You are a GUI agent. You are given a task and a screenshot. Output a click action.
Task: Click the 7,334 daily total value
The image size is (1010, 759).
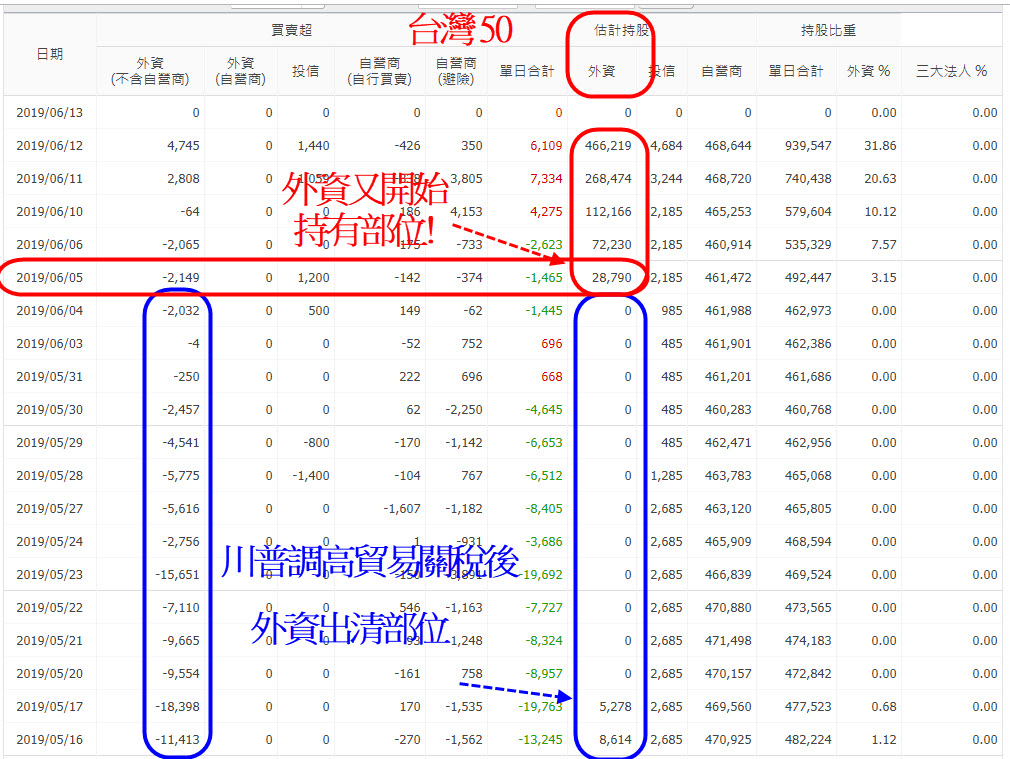(x=546, y=178)
